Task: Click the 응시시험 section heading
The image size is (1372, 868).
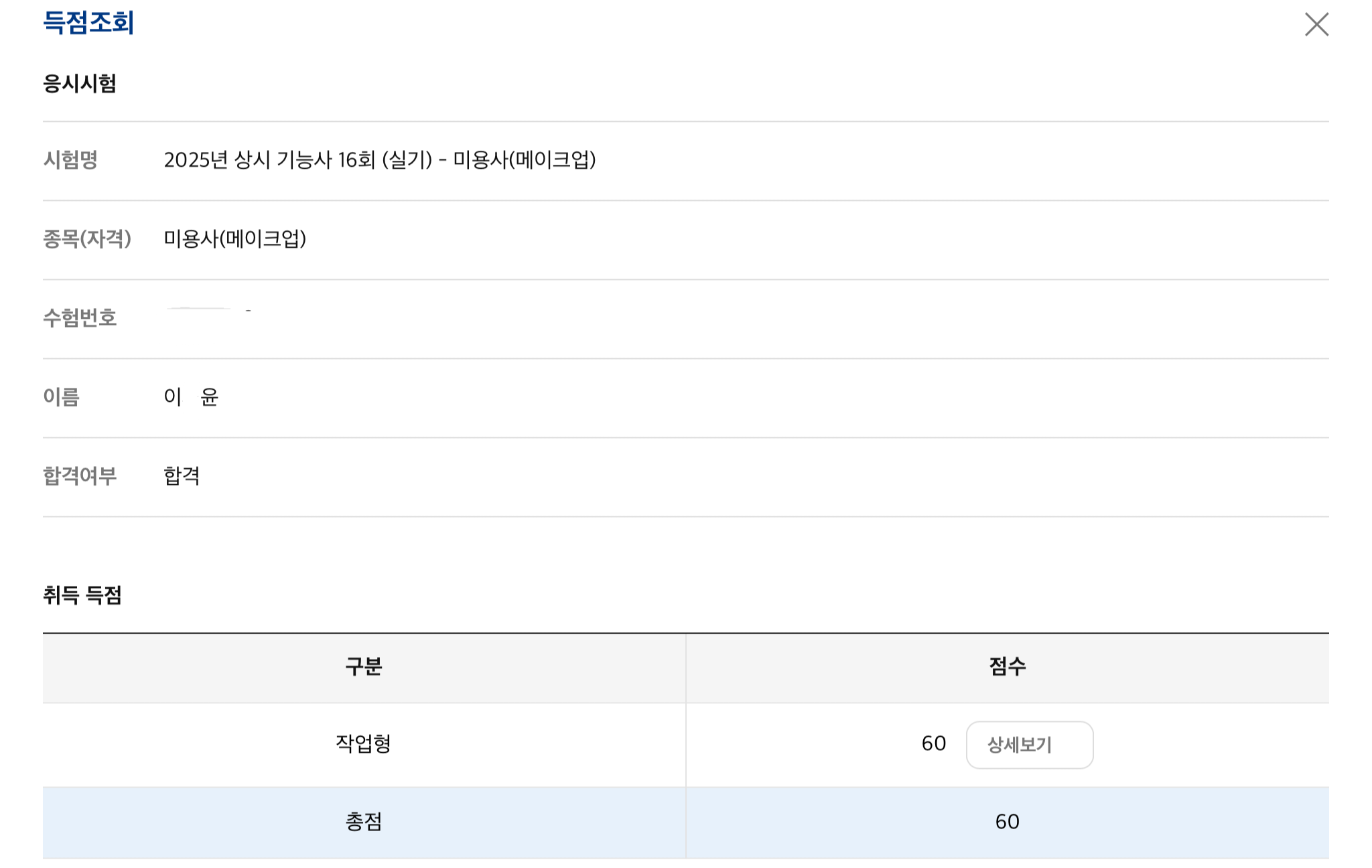Action: click(80, 84)
